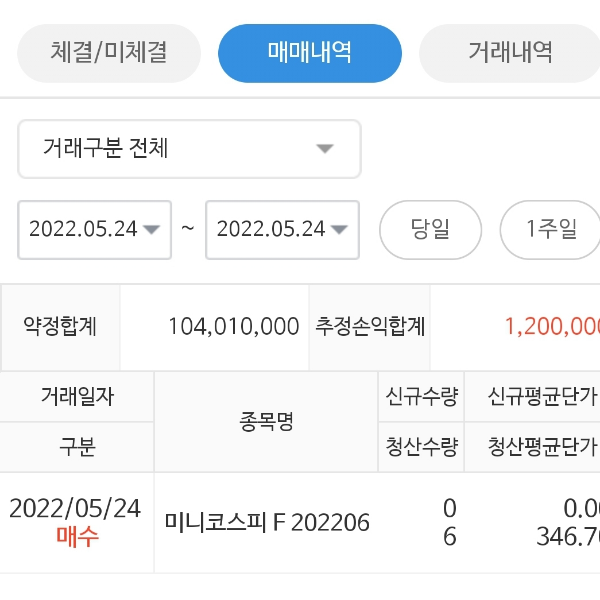Click the 거래일자 column header
600x600 pixels.
[77, 397]
